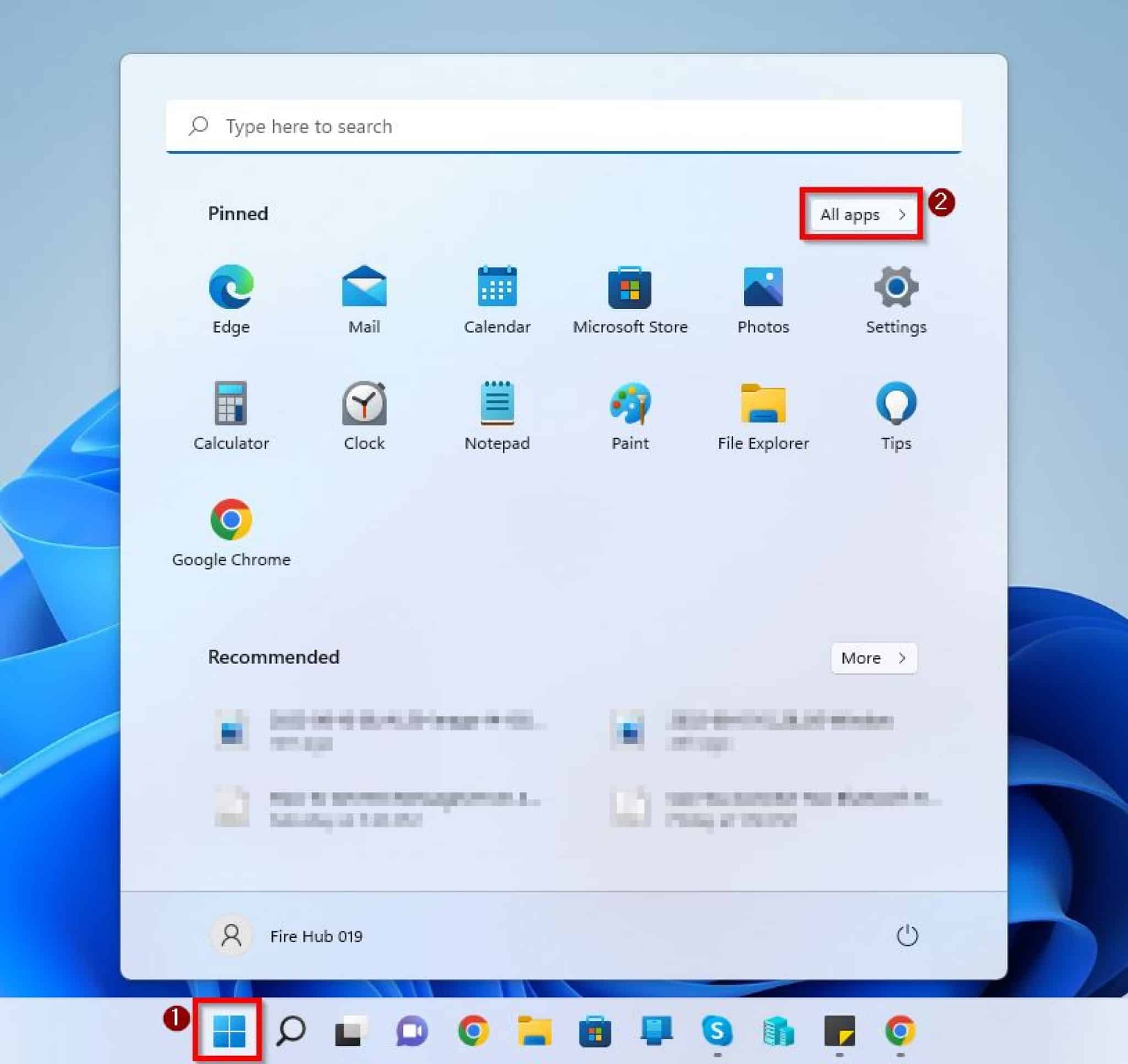Screen dimensions: 1128x1064
Task: Expand the All apps list
Action: [x=860, y=214]
